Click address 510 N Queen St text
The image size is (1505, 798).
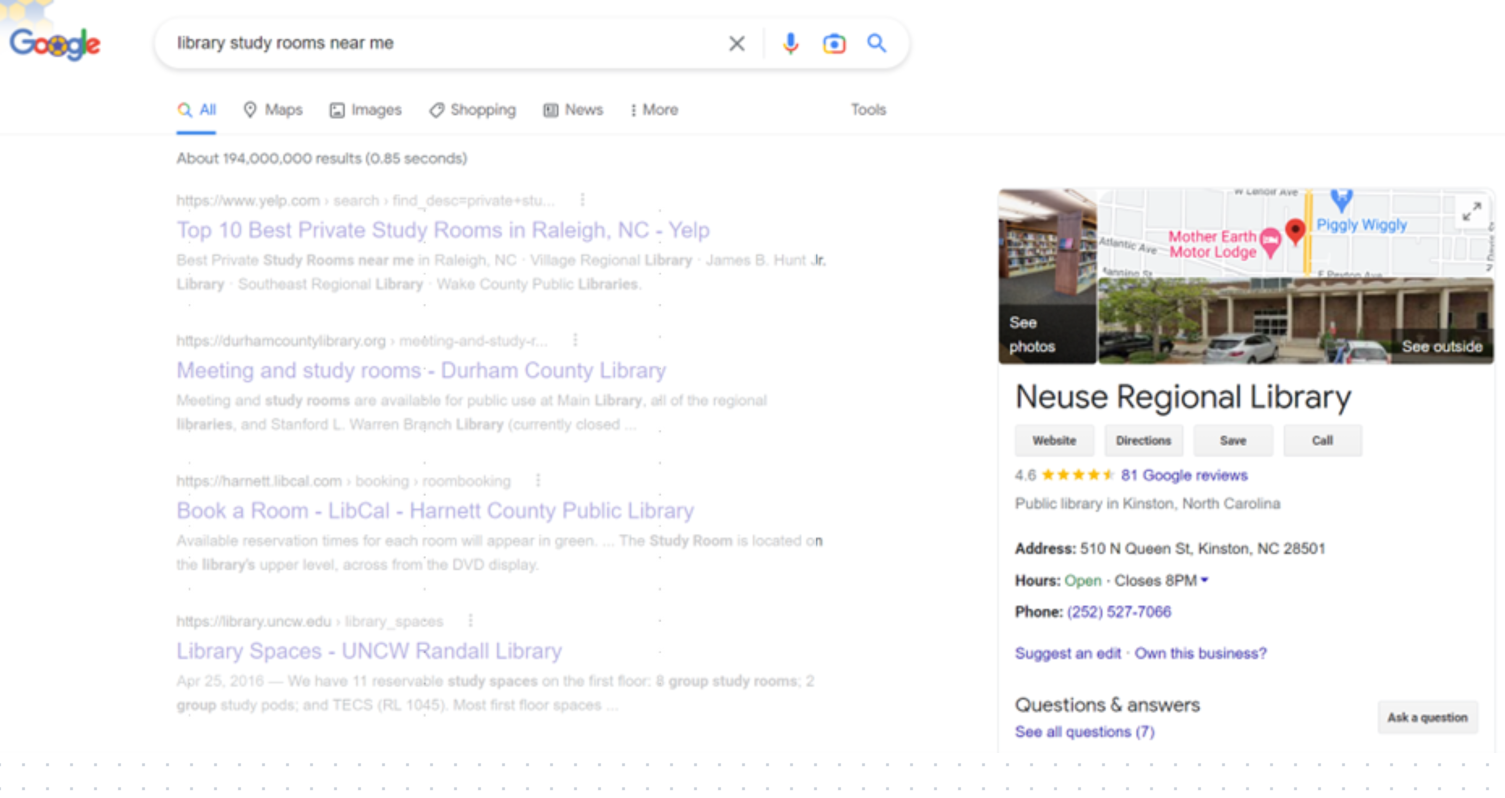coord(1203,549)
